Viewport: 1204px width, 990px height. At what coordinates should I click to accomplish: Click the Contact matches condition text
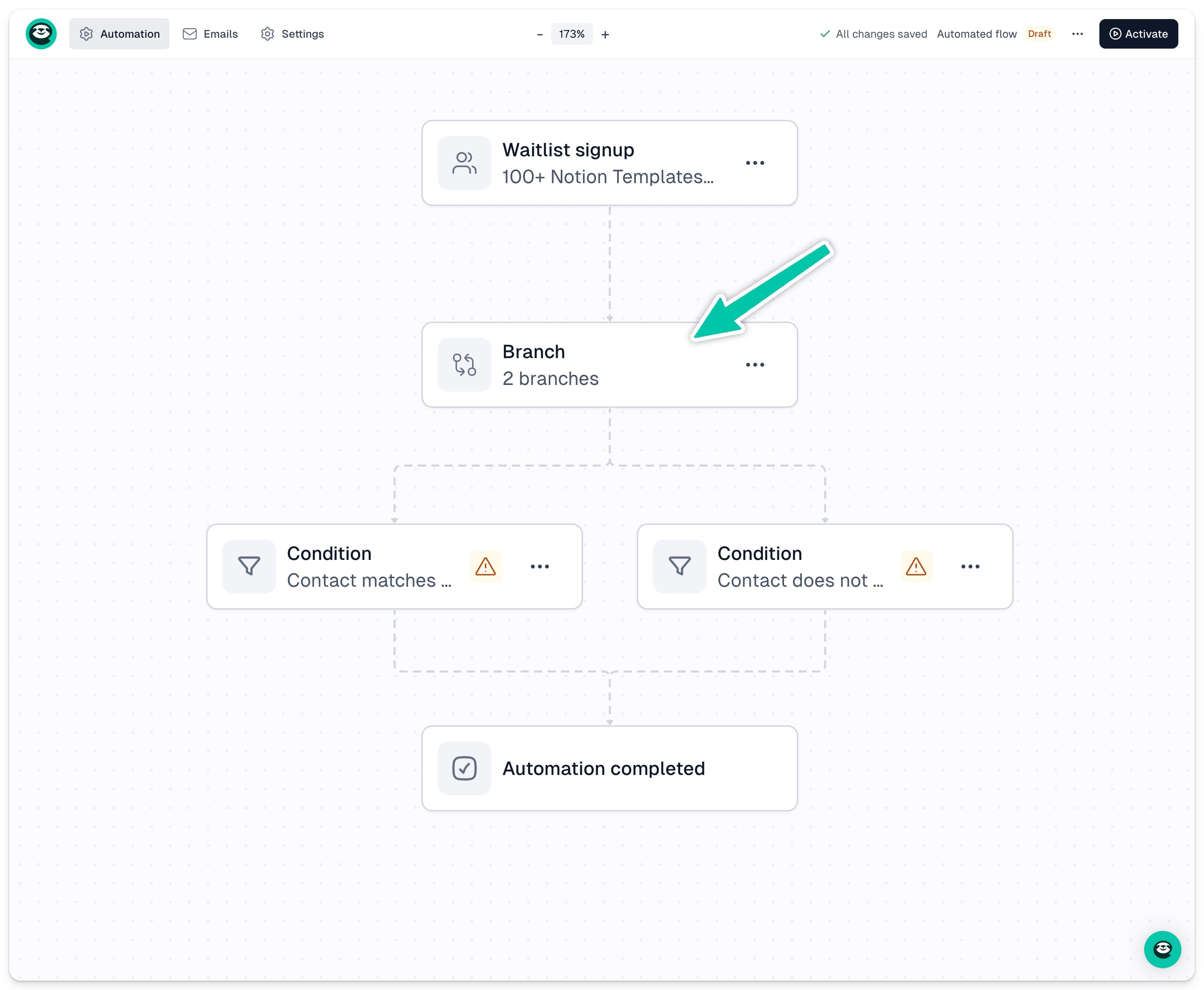coord(369,581)
